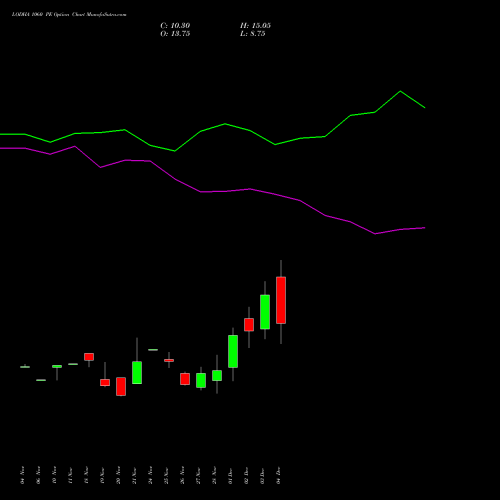Select the 24 Nov date label
Screen dimensions: 500x500
click(150, 475)
